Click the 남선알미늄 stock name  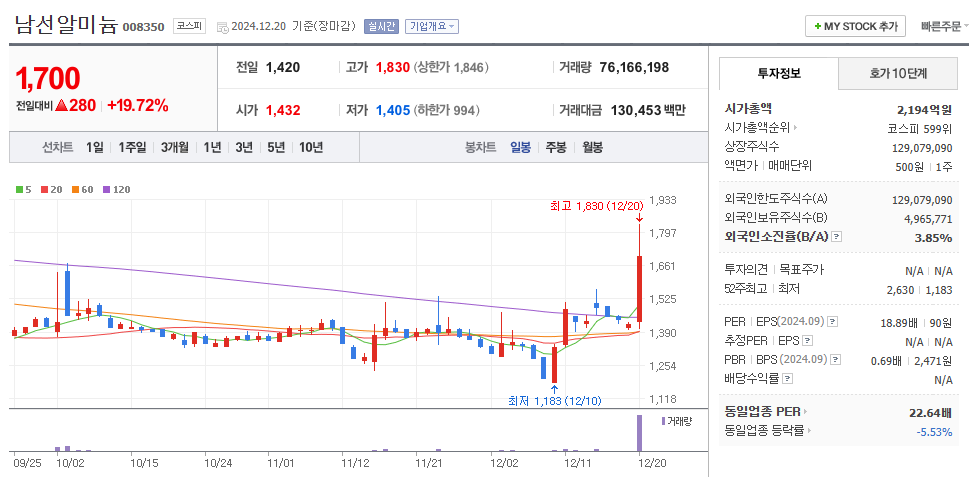click(65, 26)
